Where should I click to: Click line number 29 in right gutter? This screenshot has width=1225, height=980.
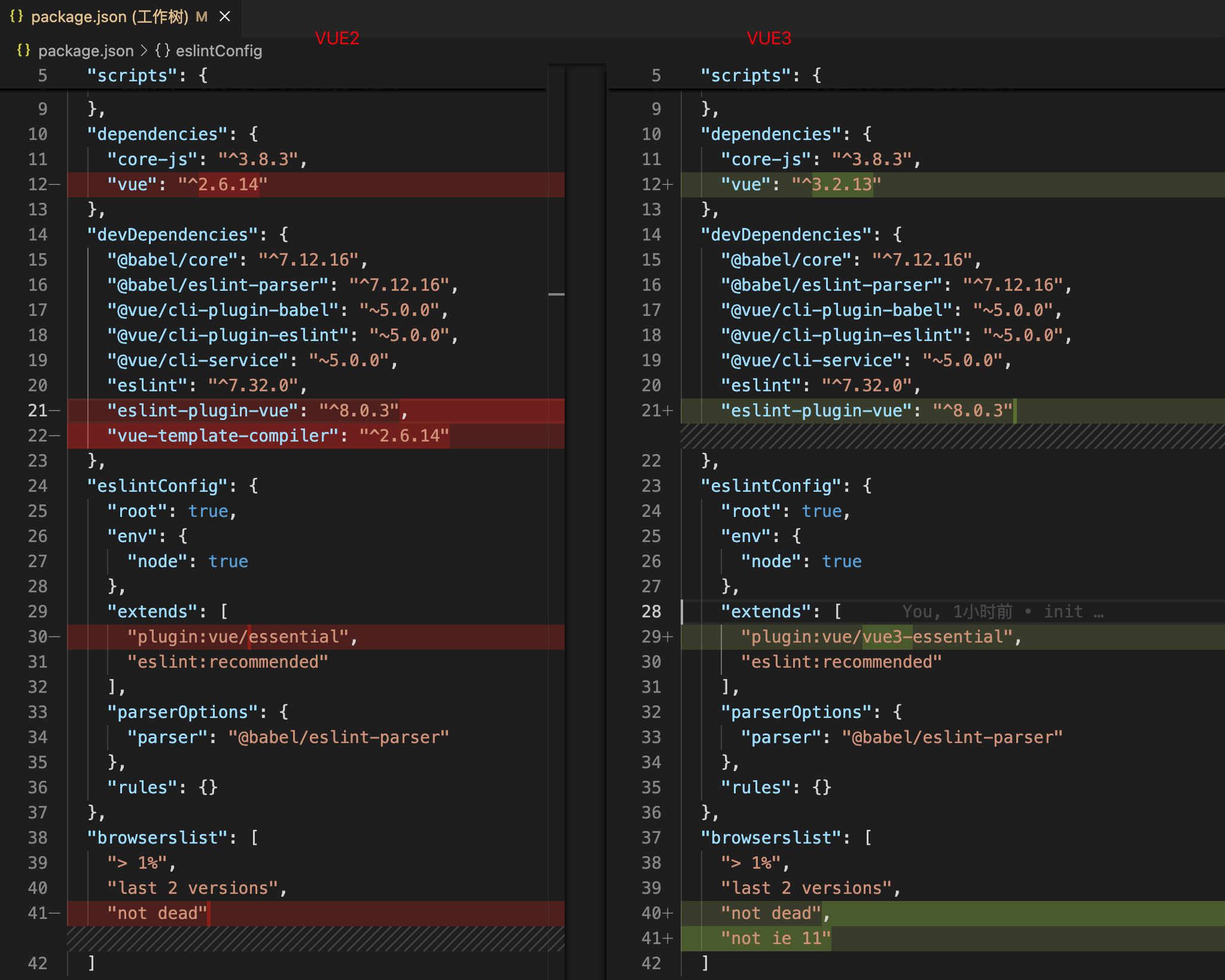[x=651, y=637]
